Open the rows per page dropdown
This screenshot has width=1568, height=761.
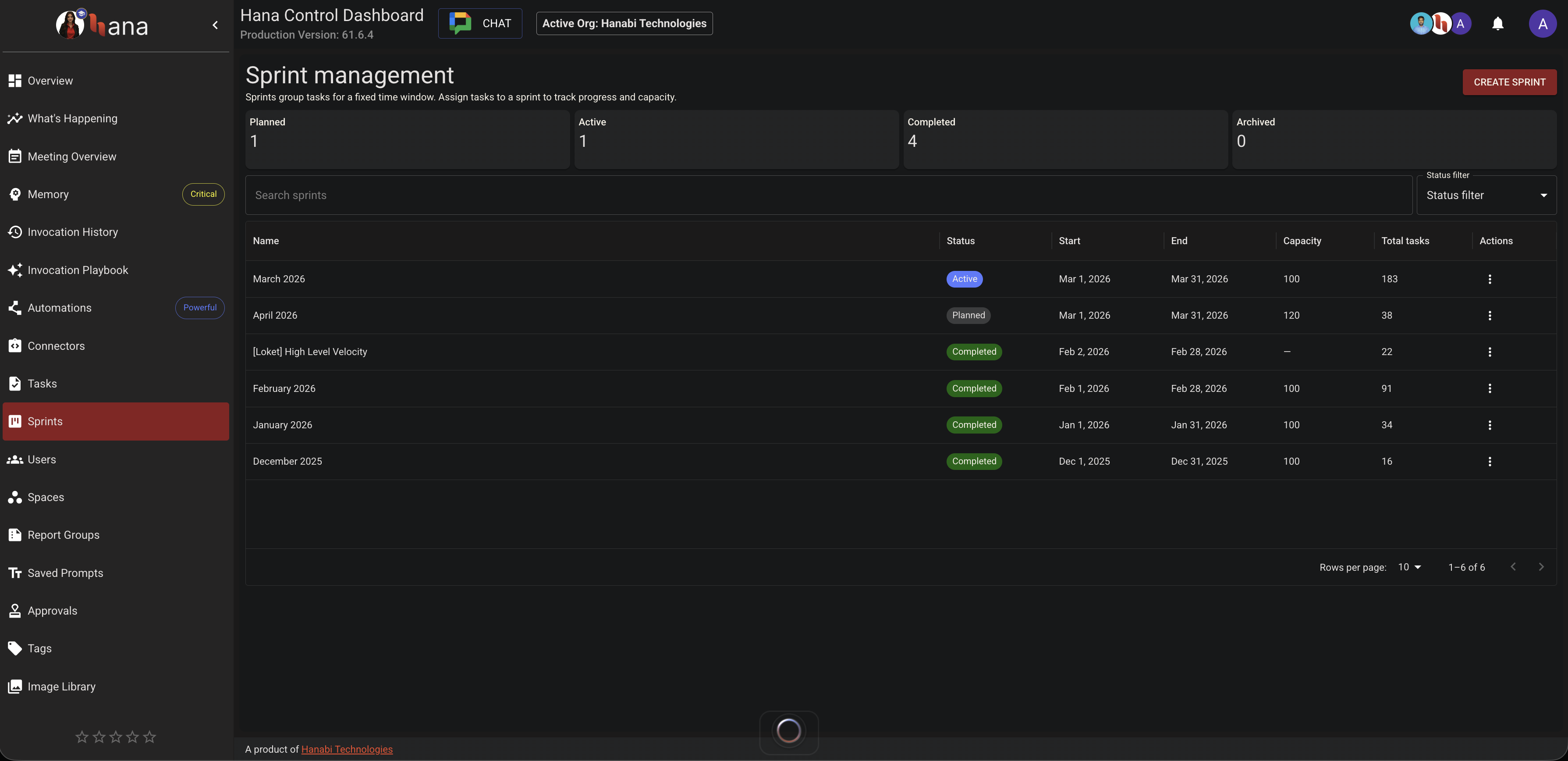tap(1409, 567)
